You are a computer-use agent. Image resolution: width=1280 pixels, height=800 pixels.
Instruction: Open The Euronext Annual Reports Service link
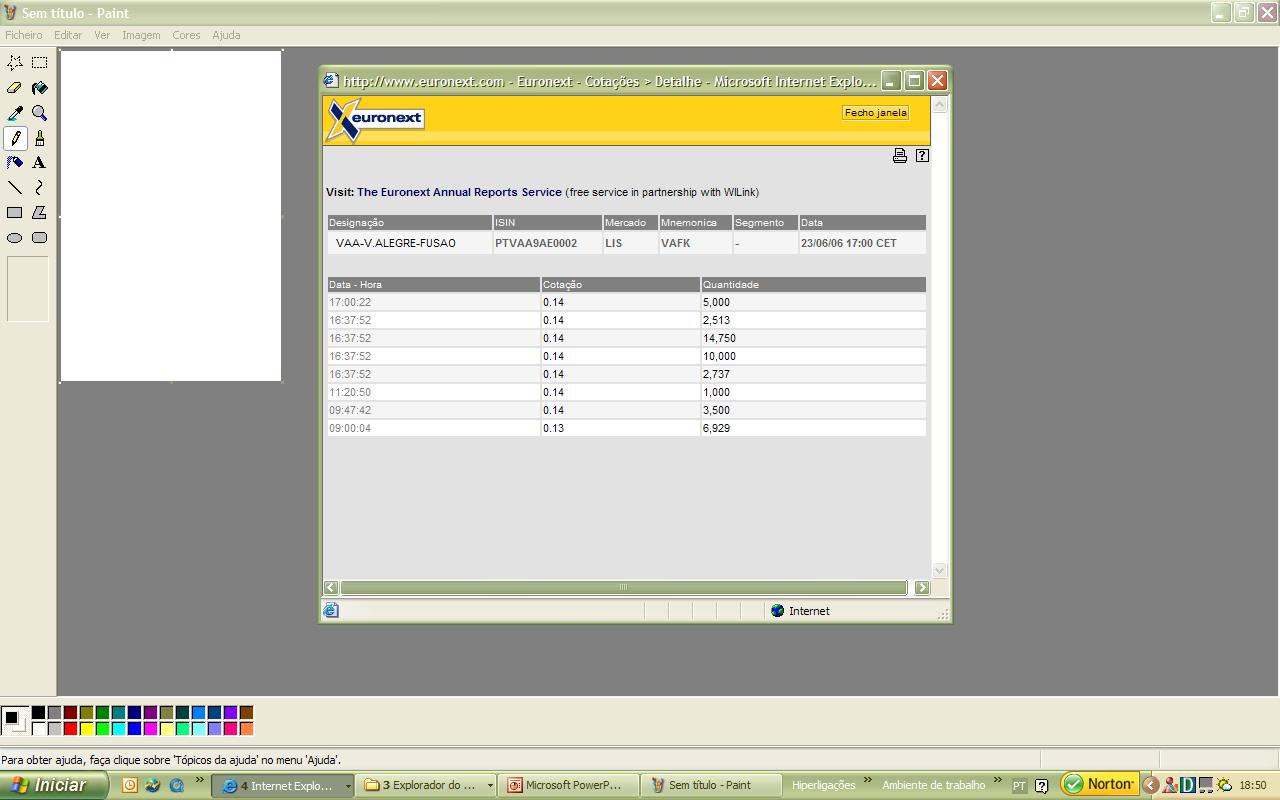pyautogui.click(x=459, y=192)
